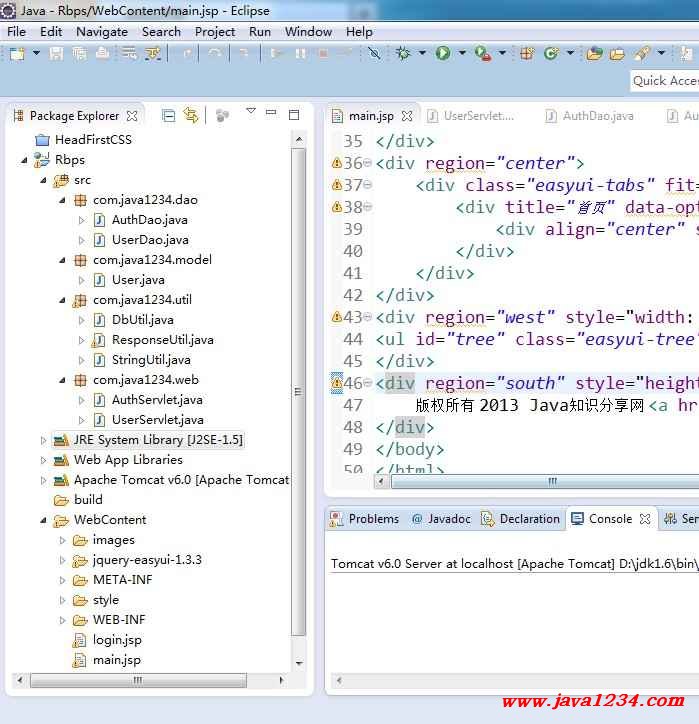
Task: Open Package Explorer view menu triangle
Action: [x=251, y=111]
